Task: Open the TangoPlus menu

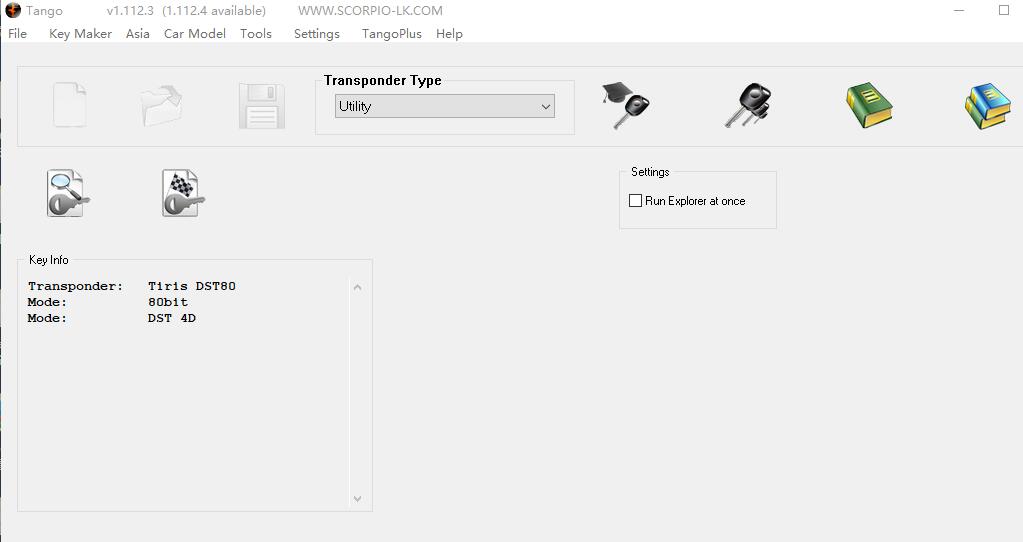Action: (x=391, y=34)
